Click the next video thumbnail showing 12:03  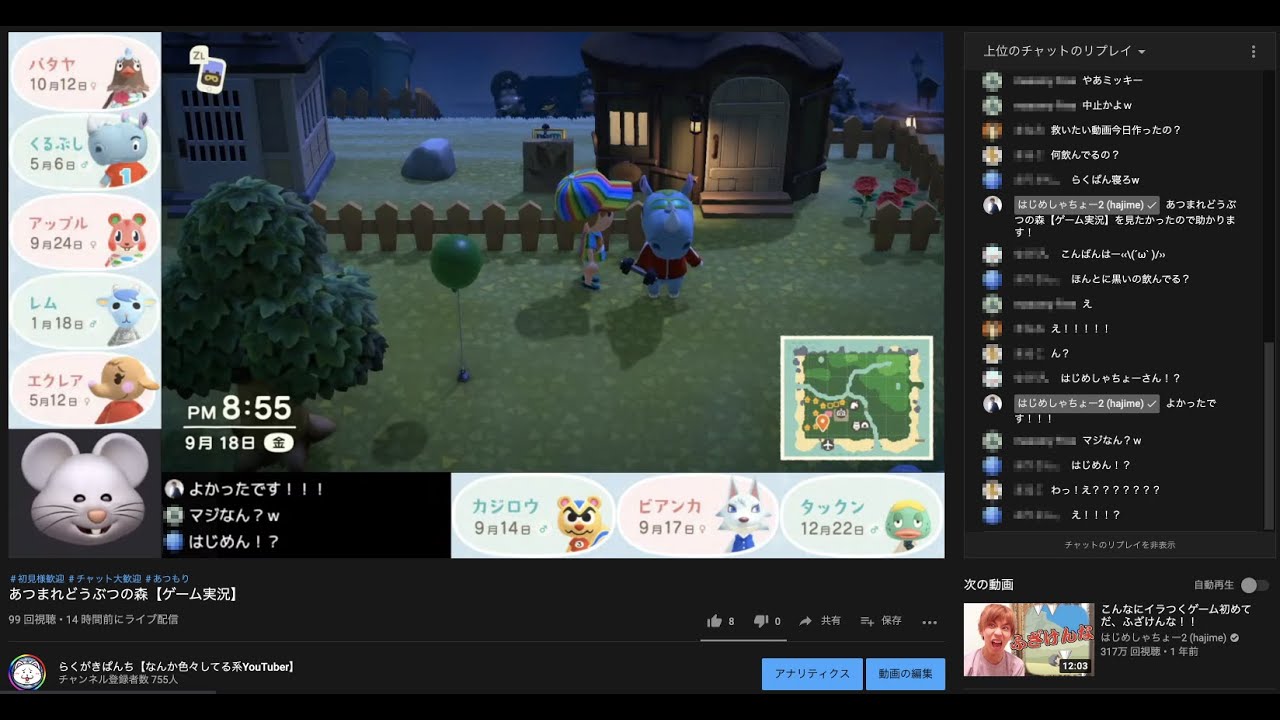1028,639
